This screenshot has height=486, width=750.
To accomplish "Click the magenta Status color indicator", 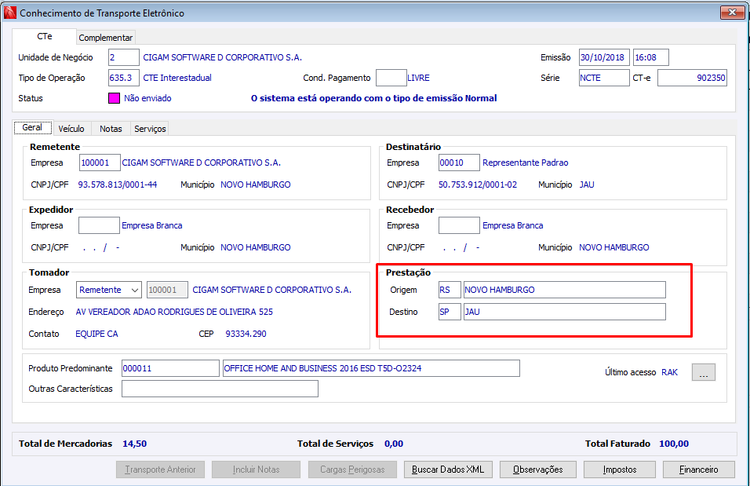I will point(114,98).
